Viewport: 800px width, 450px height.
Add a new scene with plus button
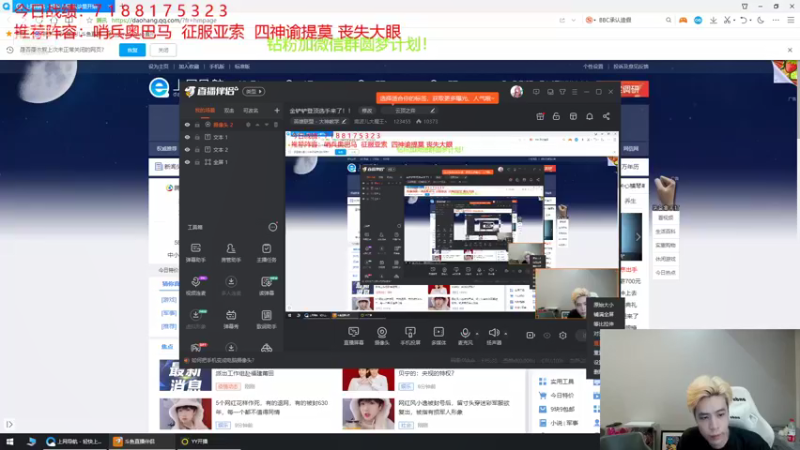click(x=277, y=110)
